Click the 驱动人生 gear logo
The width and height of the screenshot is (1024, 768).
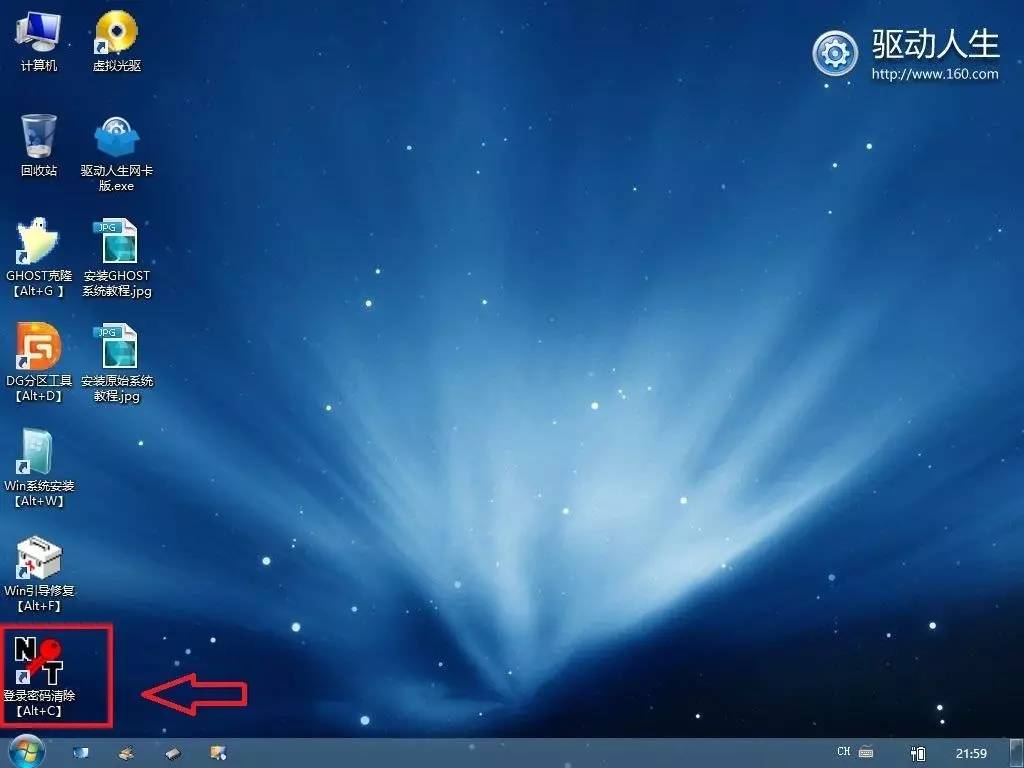point(836,50)
